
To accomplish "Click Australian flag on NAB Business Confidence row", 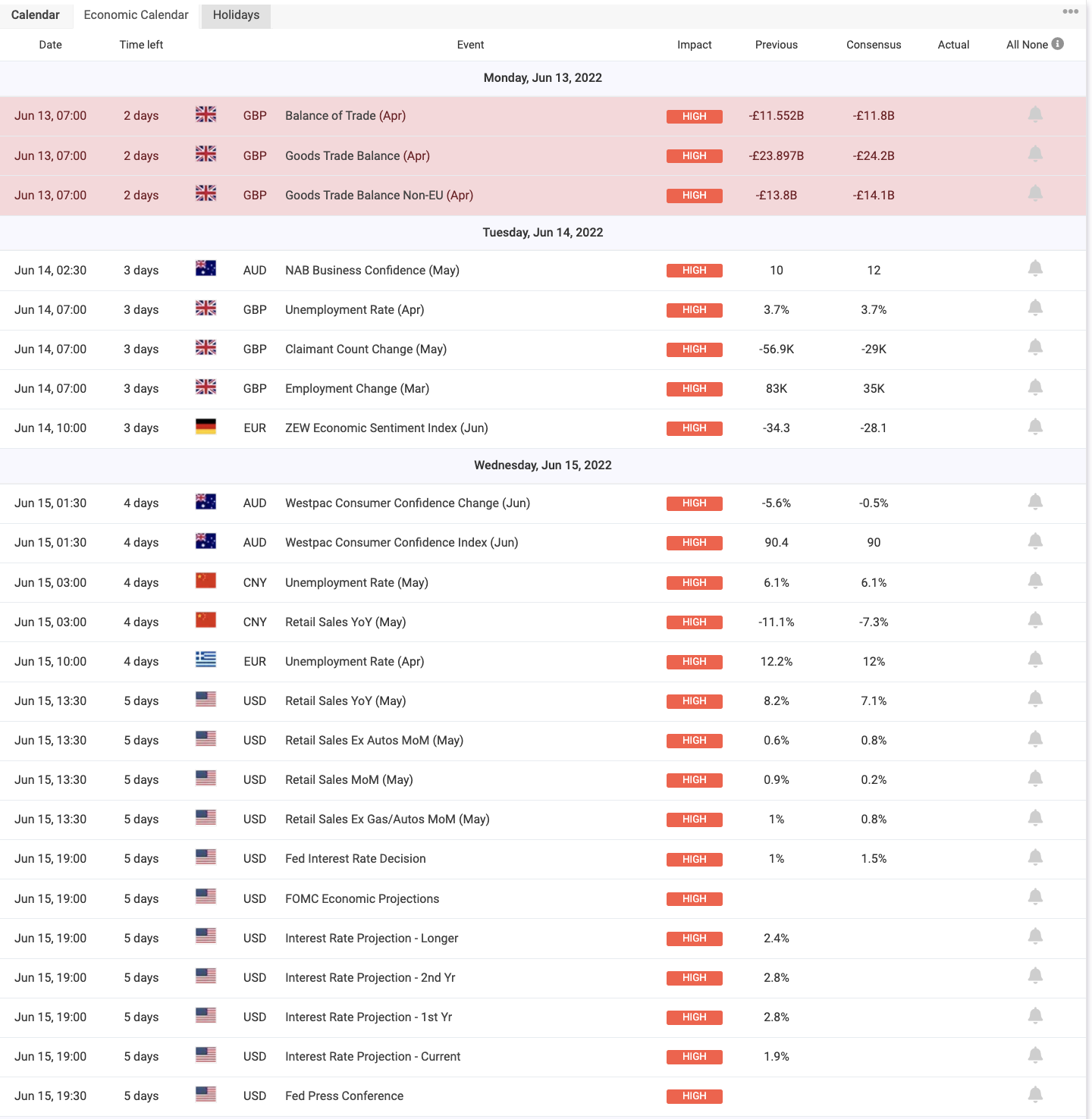I will click(206, 268).
